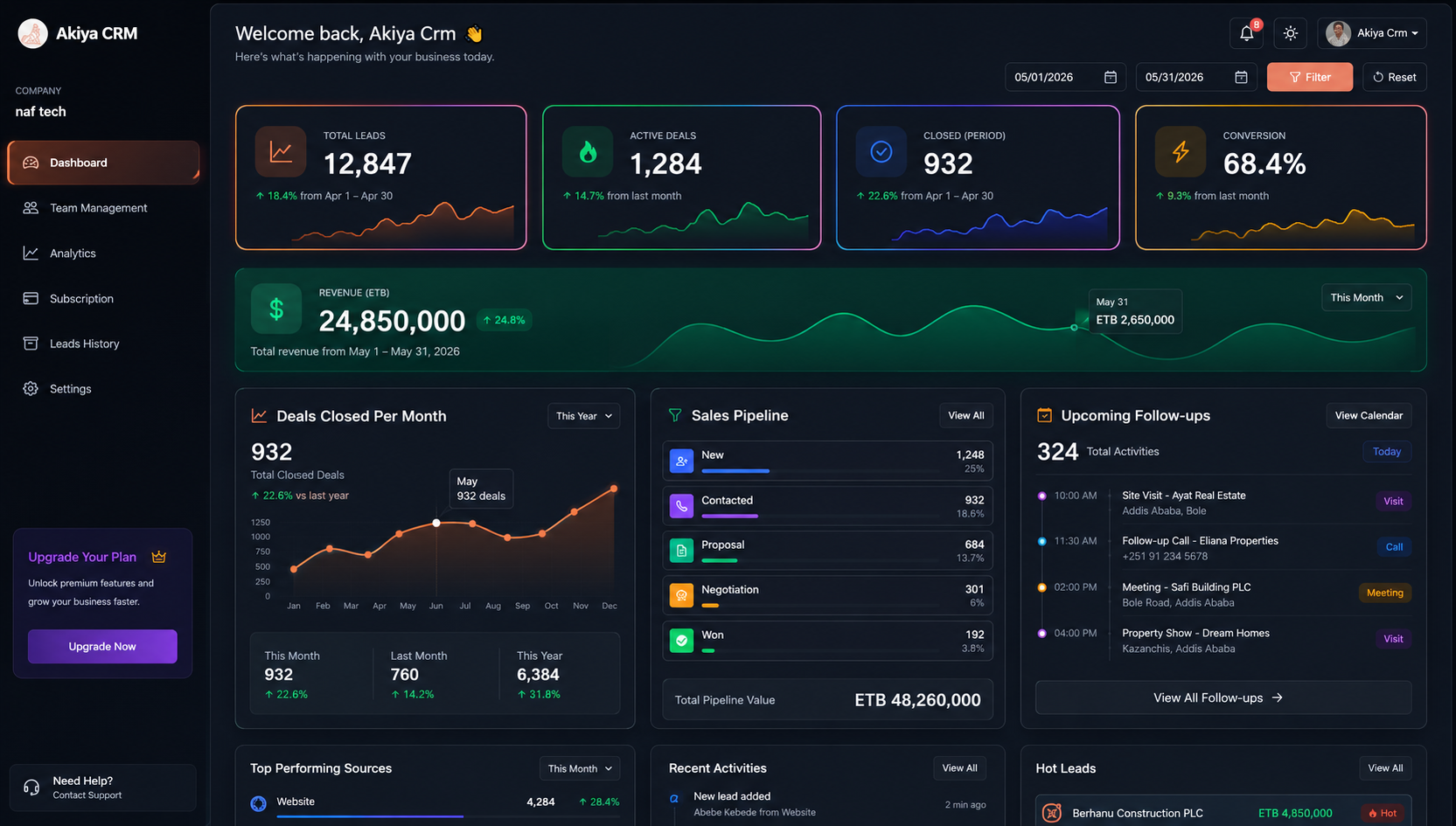Click the Upgrade plan crown icon
The width and height of the screenshot is (1456, 826).
tap(159, 557)
